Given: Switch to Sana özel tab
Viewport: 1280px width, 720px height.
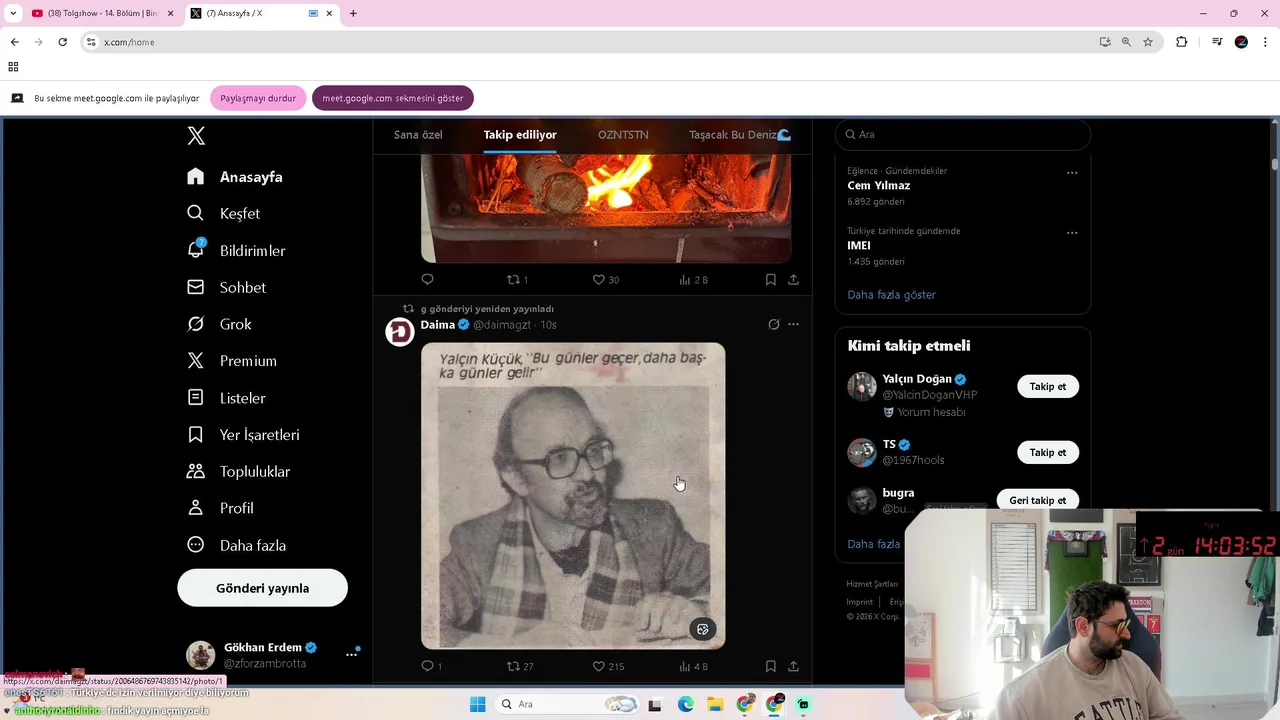Looking at the screenshot, I should coord(418,135).
